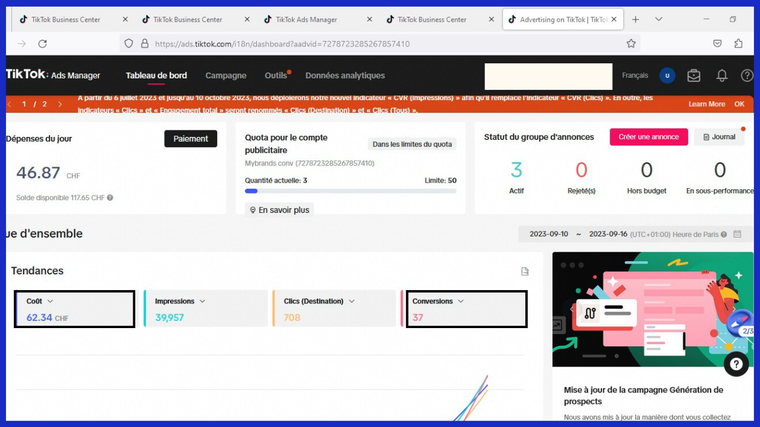
Task: Open the browser extensions icon
Action: (x=738, y=44)
